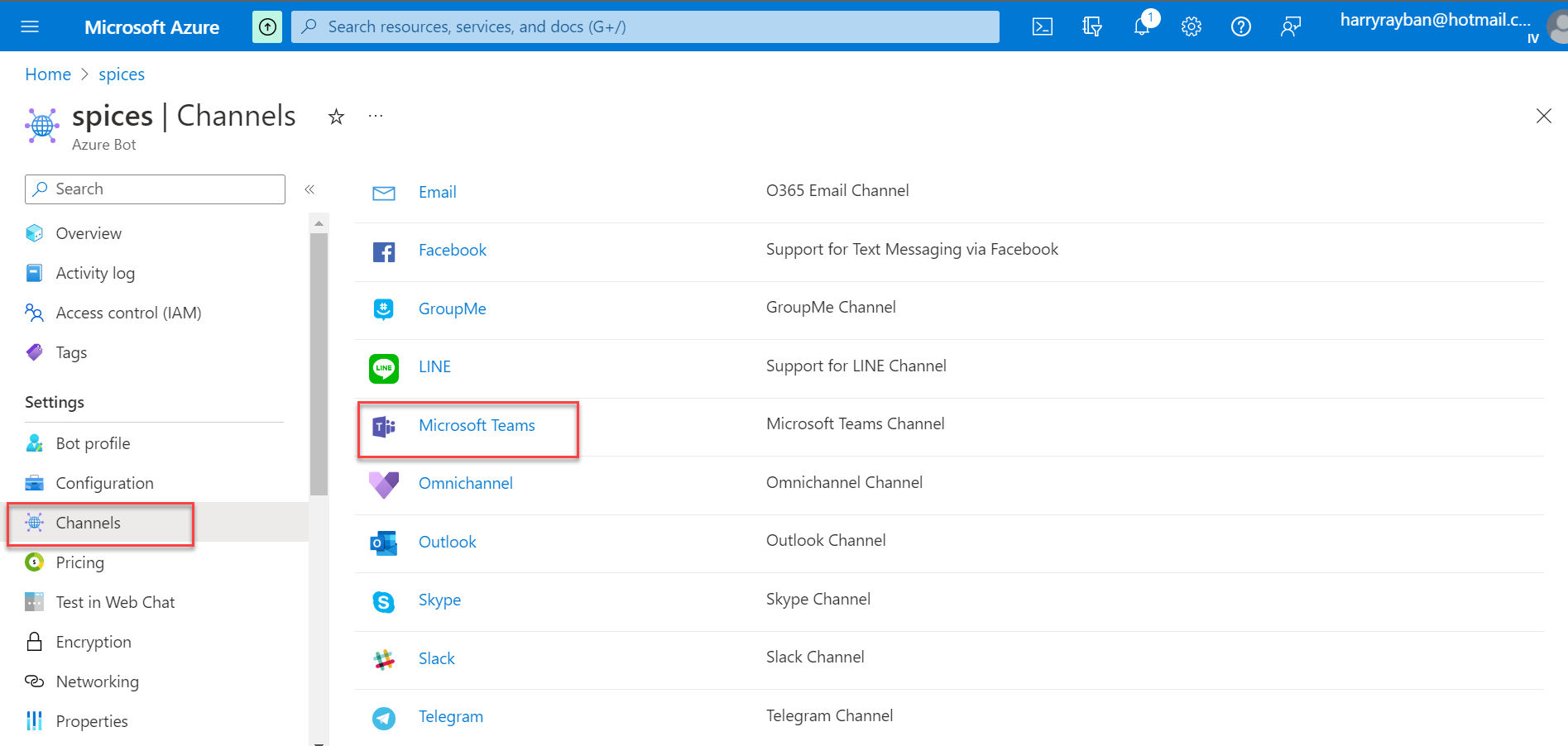Viewport: 1568px width, 746px height.
Task: Click the Slack channel icon
Action: pyautogui.click(x=384, y=659)
